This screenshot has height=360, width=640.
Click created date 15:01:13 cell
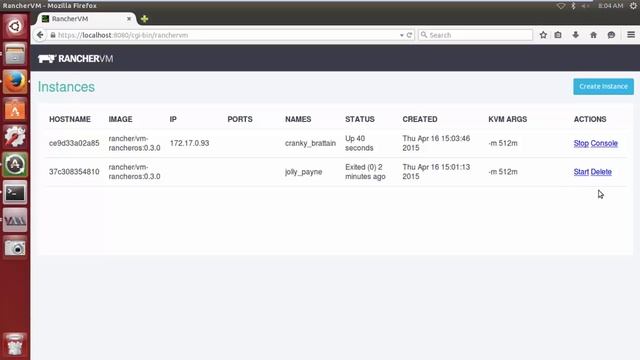[436, 172]
